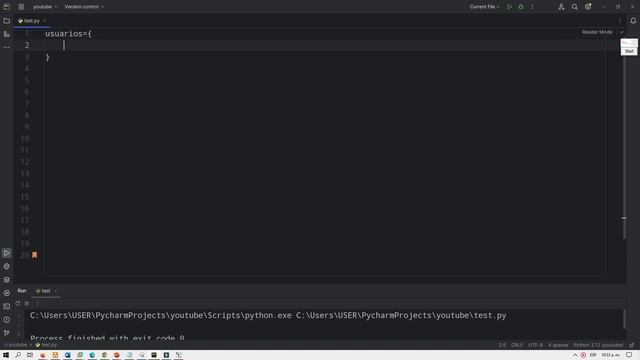Open Code With Me collaboration icon

click(561, 7)
